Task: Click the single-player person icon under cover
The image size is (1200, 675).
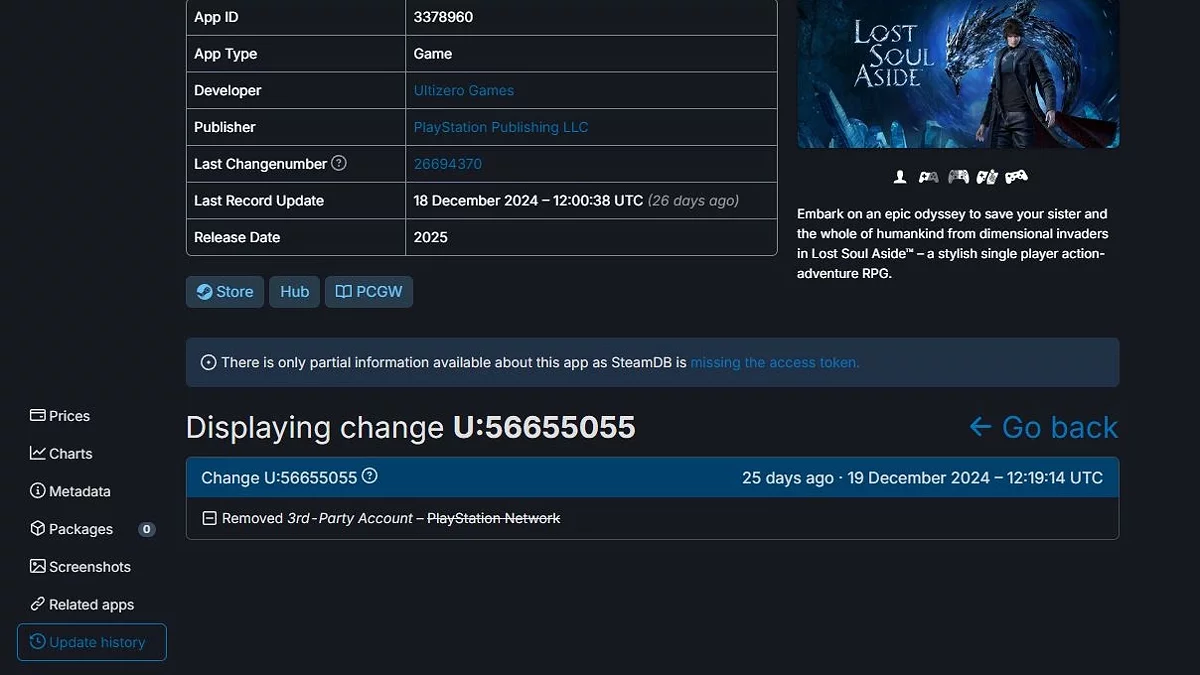Action: coord(900,177)
